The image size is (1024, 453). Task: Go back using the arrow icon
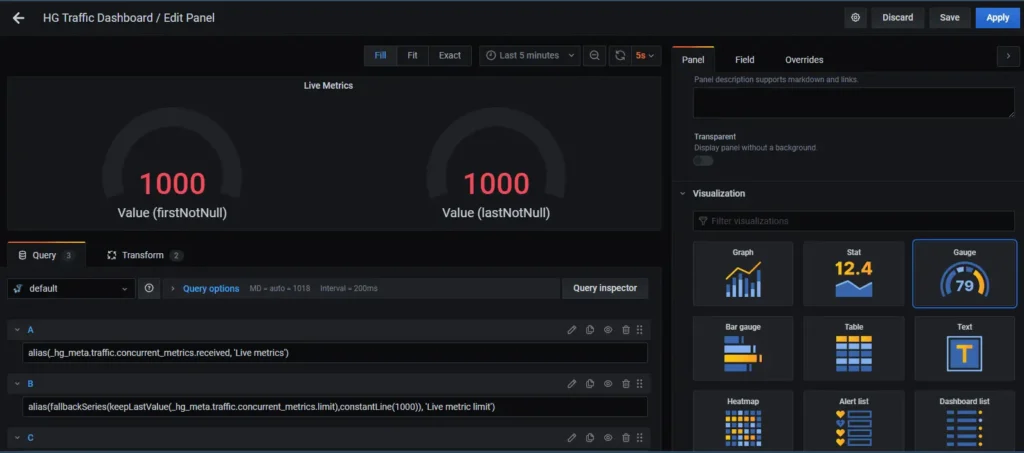click(x=18, y=18)
